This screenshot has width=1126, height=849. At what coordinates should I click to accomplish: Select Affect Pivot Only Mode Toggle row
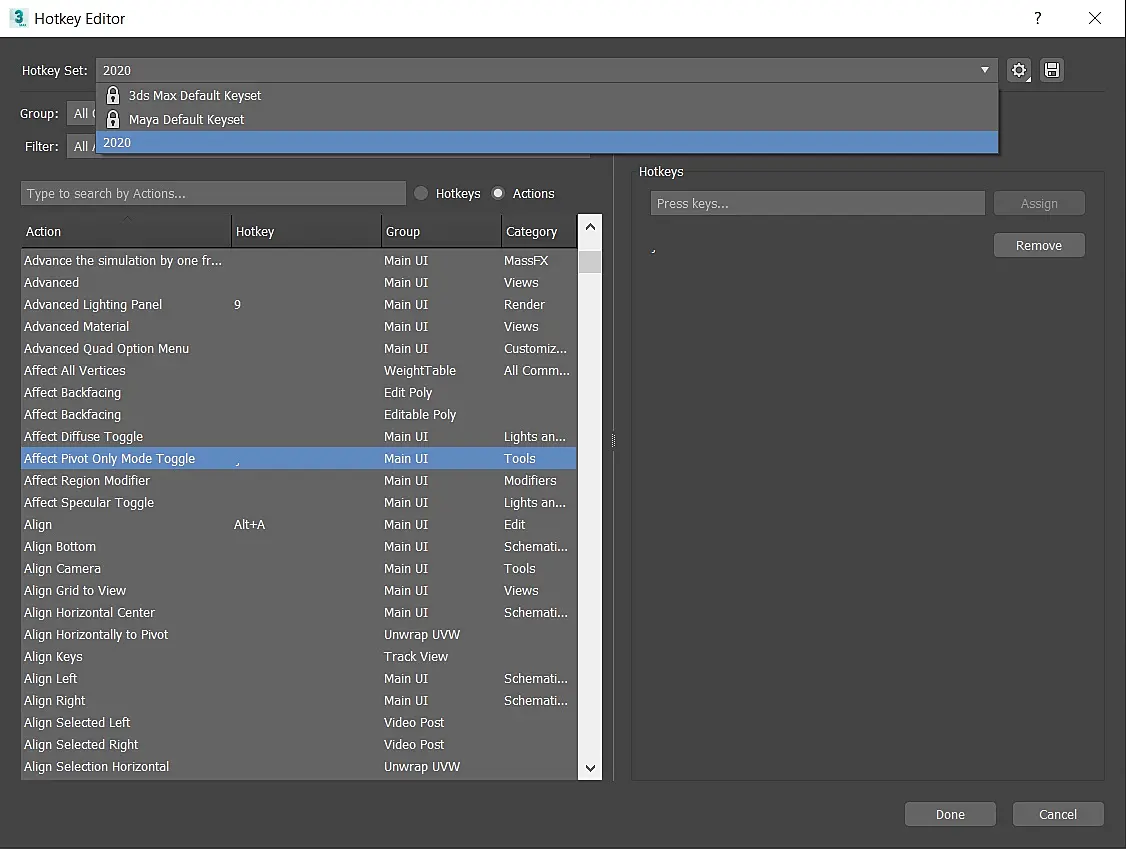(299, 458)
